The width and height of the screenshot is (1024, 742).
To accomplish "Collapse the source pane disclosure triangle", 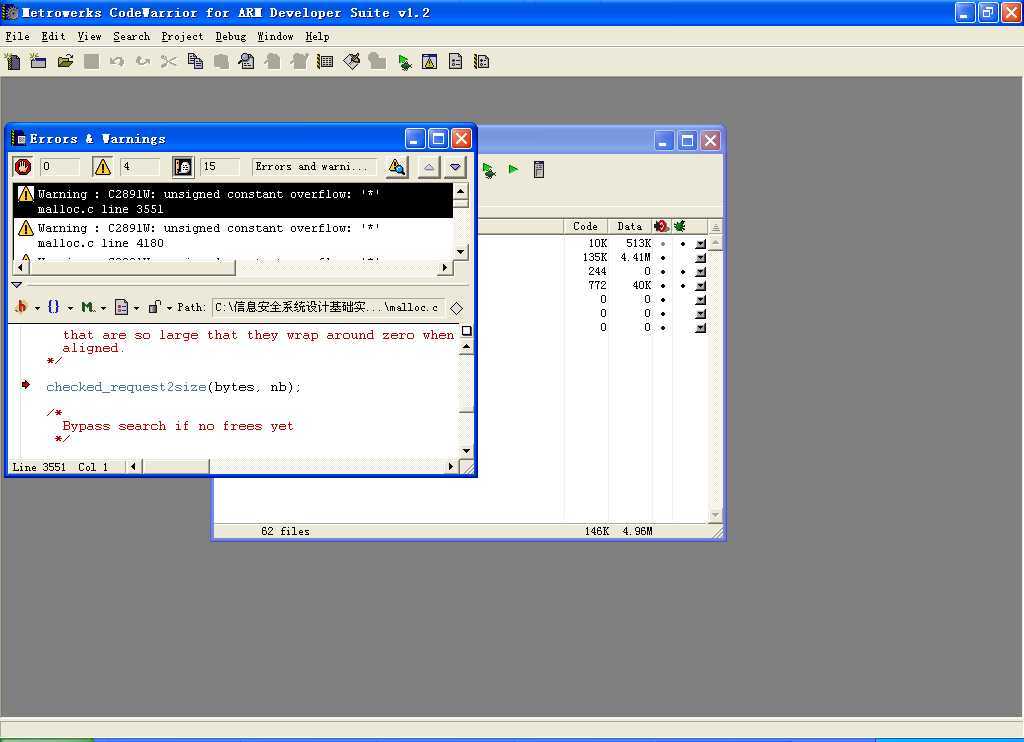I will click(17, 285).
